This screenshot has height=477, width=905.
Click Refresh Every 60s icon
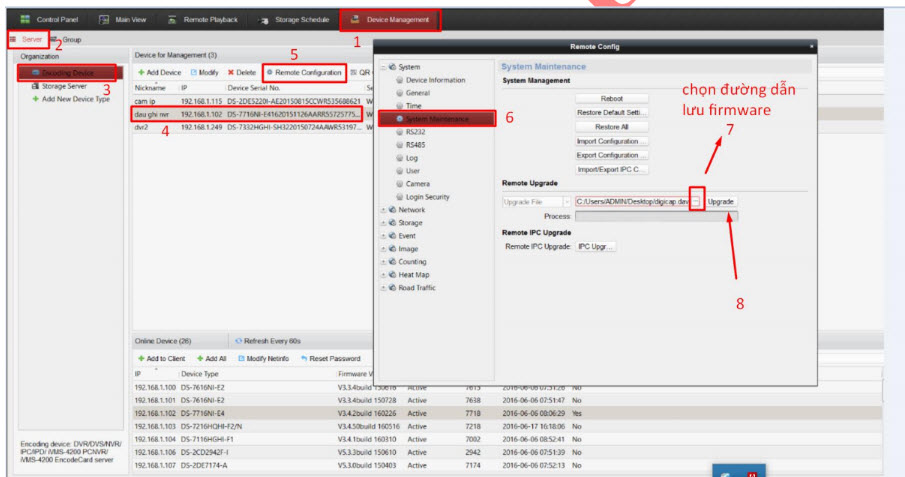[239, 340]
